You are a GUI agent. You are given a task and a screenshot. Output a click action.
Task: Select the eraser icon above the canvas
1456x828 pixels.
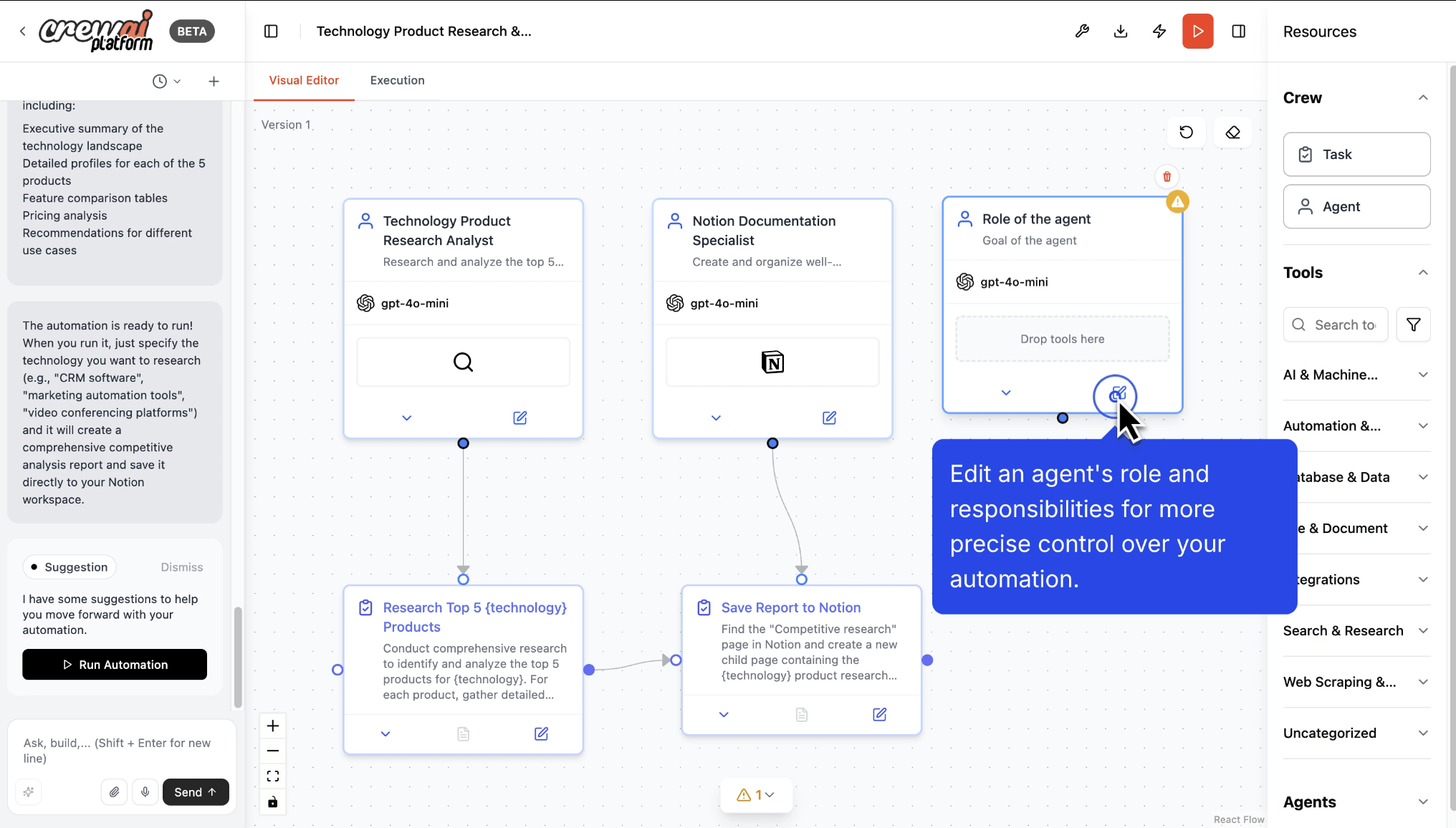point(1233,133)
